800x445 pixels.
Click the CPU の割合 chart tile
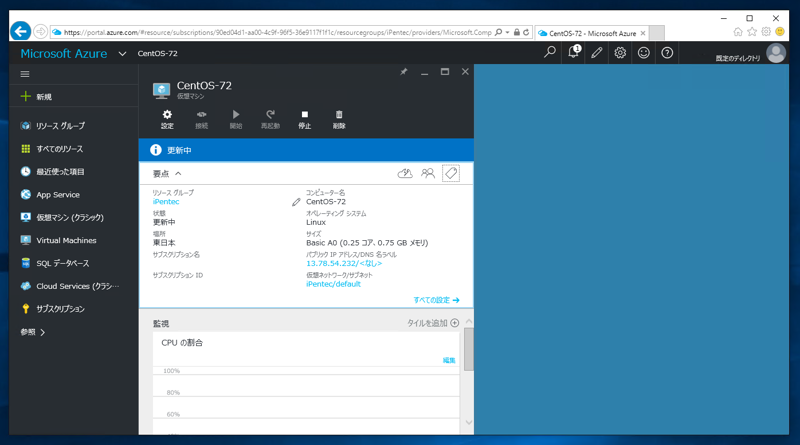[x=306, y=383]
